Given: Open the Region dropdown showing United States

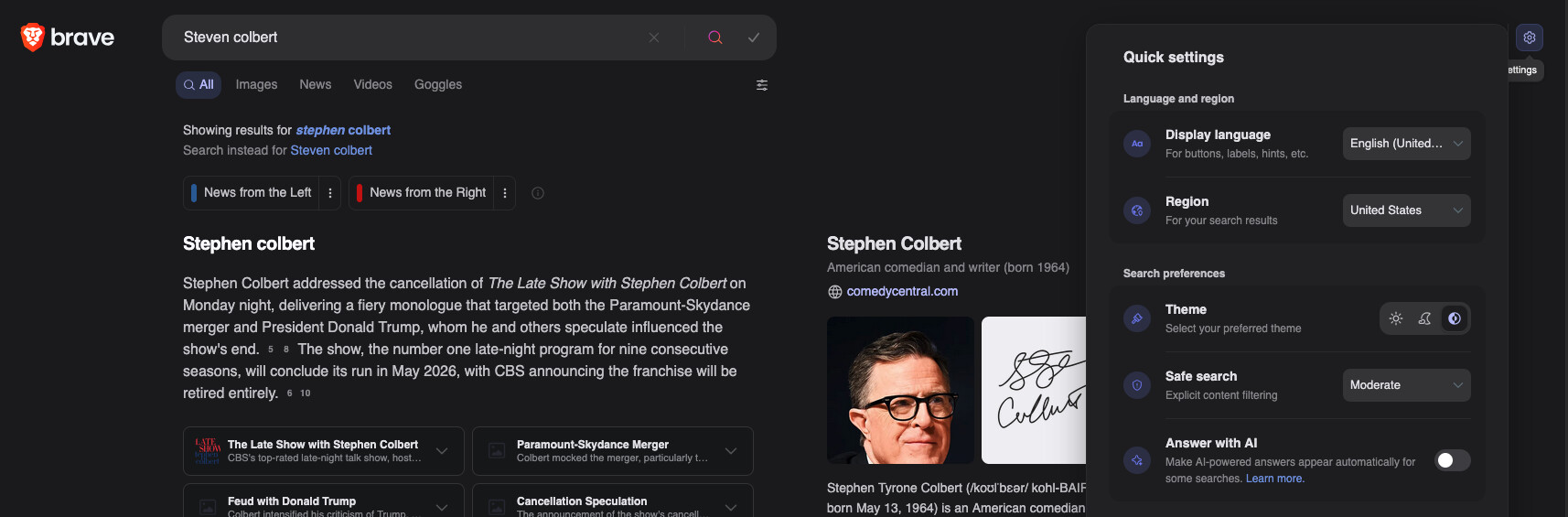Looking at the screenshot, I should pos(1407,210).
